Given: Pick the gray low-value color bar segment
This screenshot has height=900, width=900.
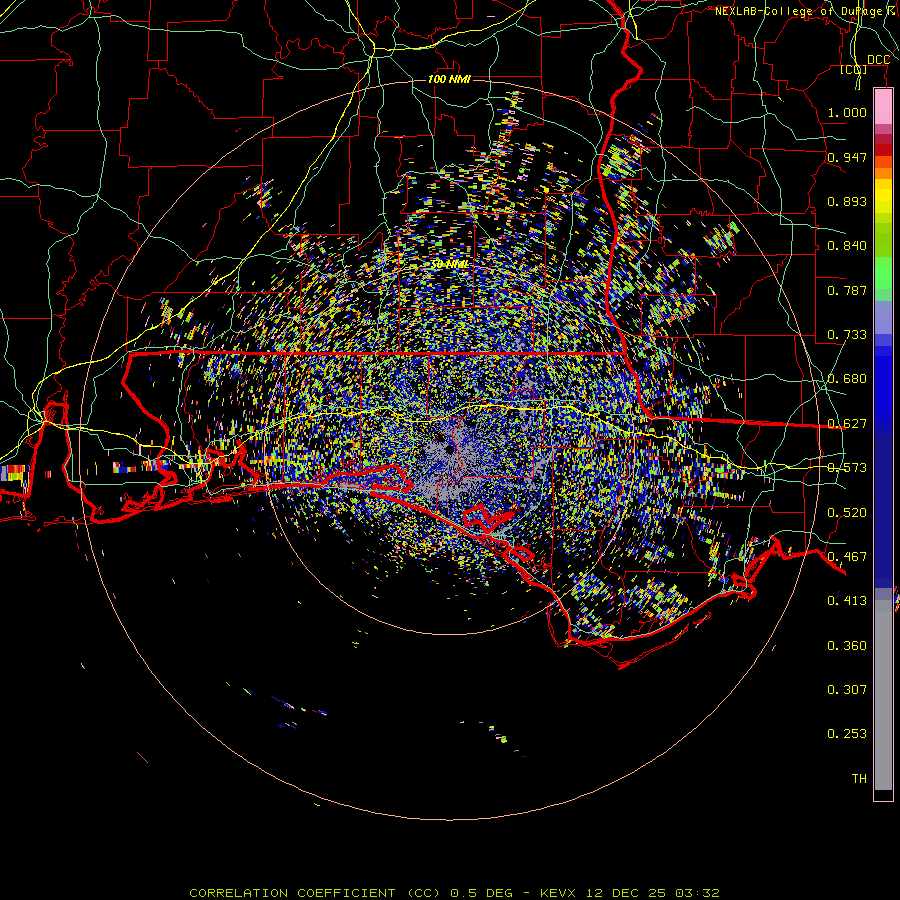Looking at the screenshot, I should [883, 695].
